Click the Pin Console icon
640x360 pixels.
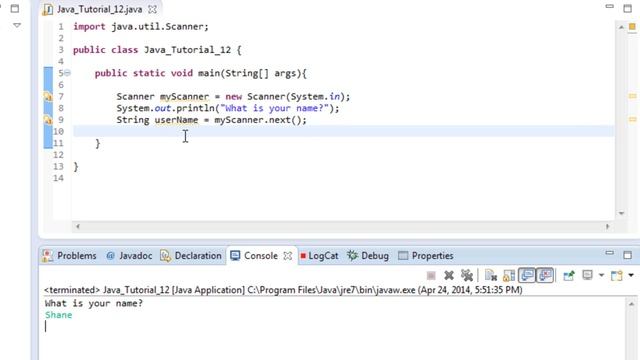click(569, 276)
